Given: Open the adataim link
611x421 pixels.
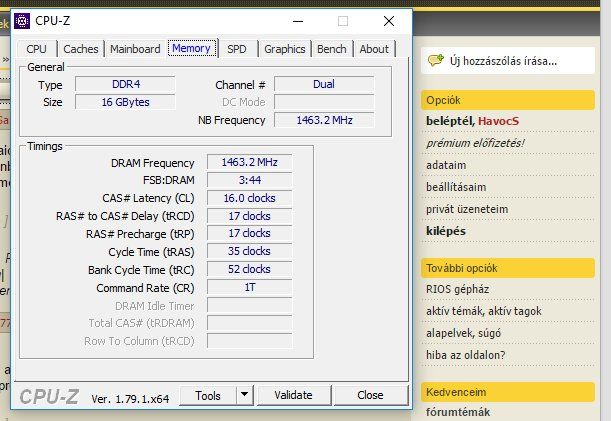Looking at the screenshot, I should (x=446, y=165).
